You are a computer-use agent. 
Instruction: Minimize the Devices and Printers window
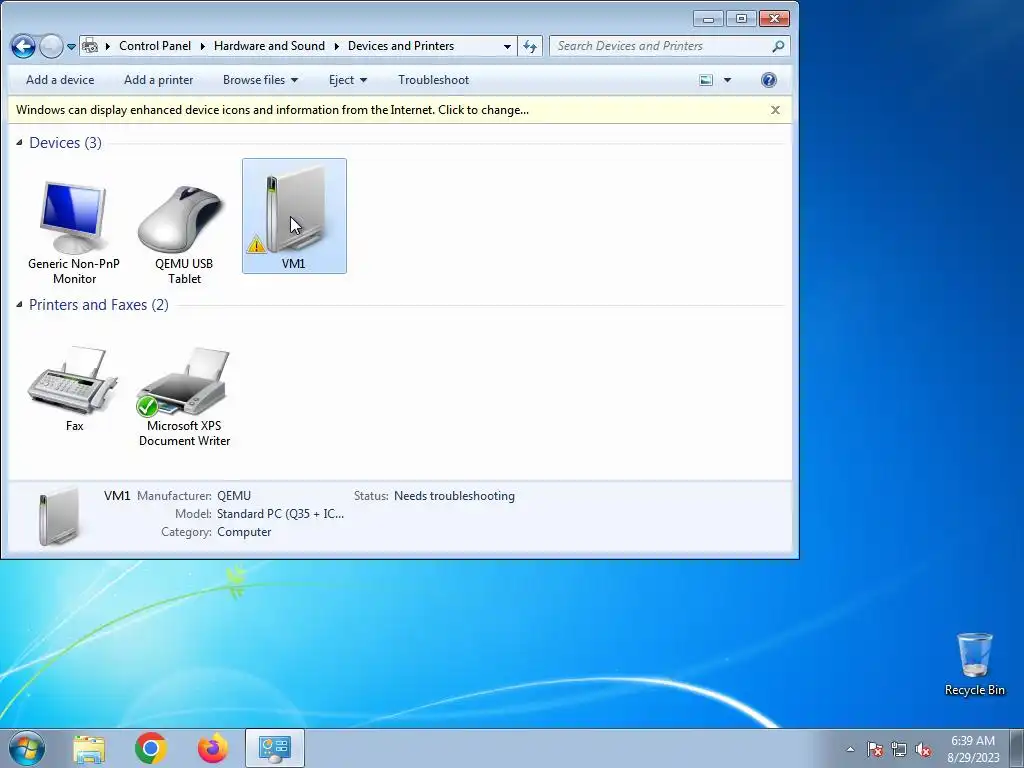(709, 18)
